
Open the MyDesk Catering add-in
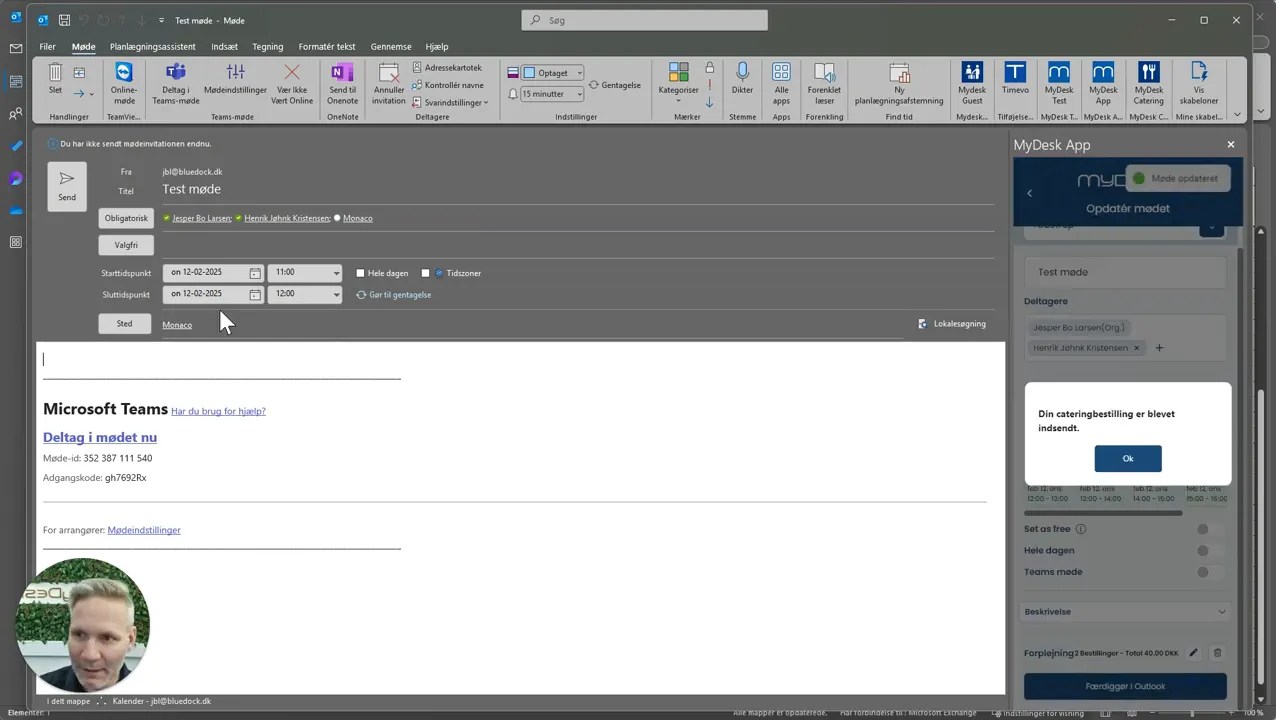tap(1148, 83)
